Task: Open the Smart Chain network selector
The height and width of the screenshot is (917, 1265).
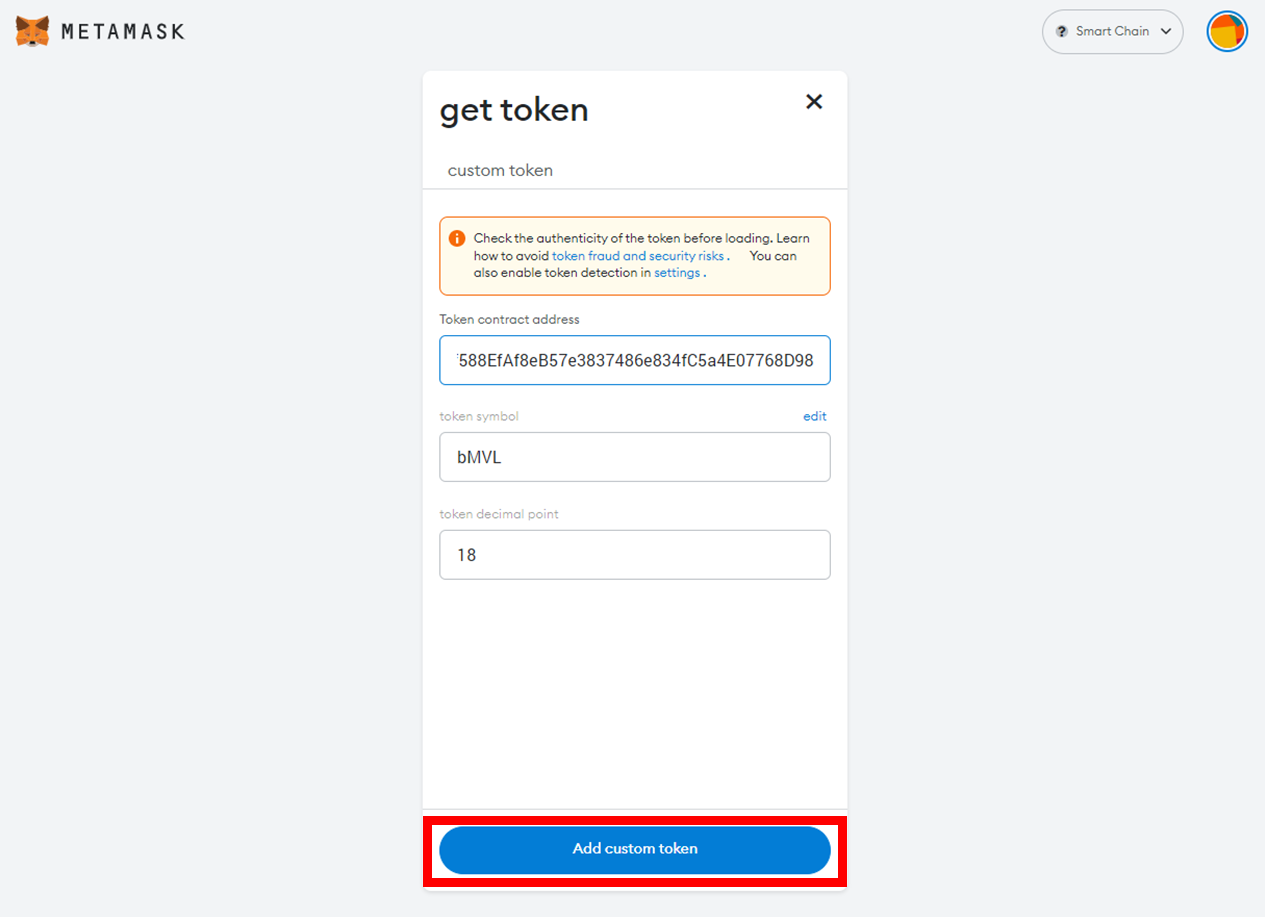Action: pos(1112,32)
